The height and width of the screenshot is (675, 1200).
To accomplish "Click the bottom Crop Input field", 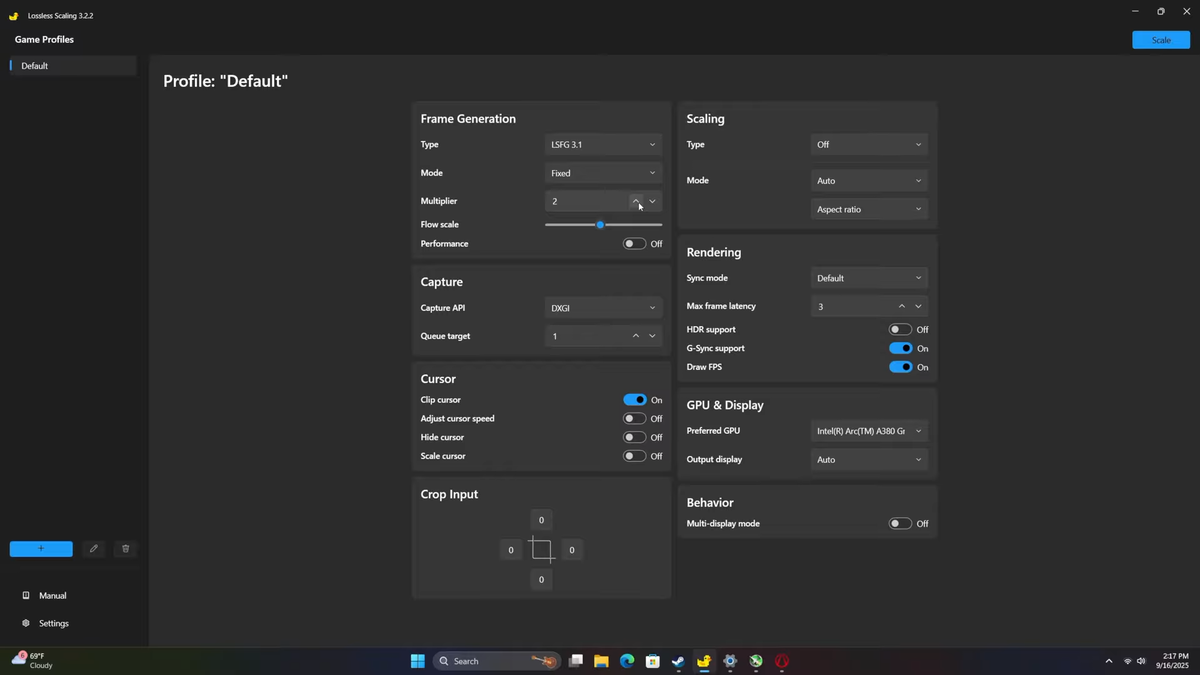I will click(x=541, y=580).
